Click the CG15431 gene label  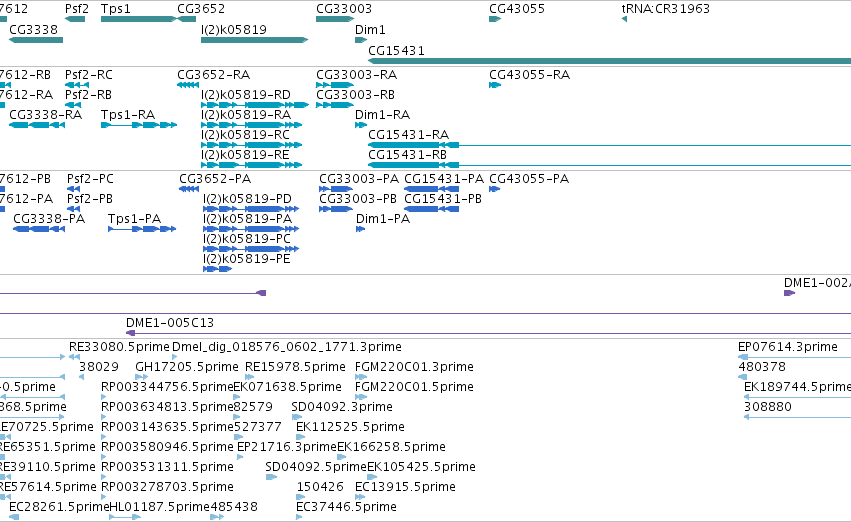(396, 50)
